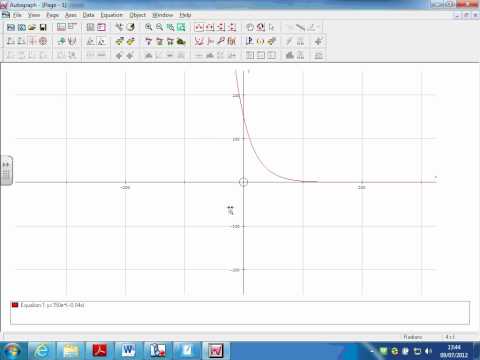Select the pointer arrow tool
Viewport: 480px width, 360px height.
[272, 27]
